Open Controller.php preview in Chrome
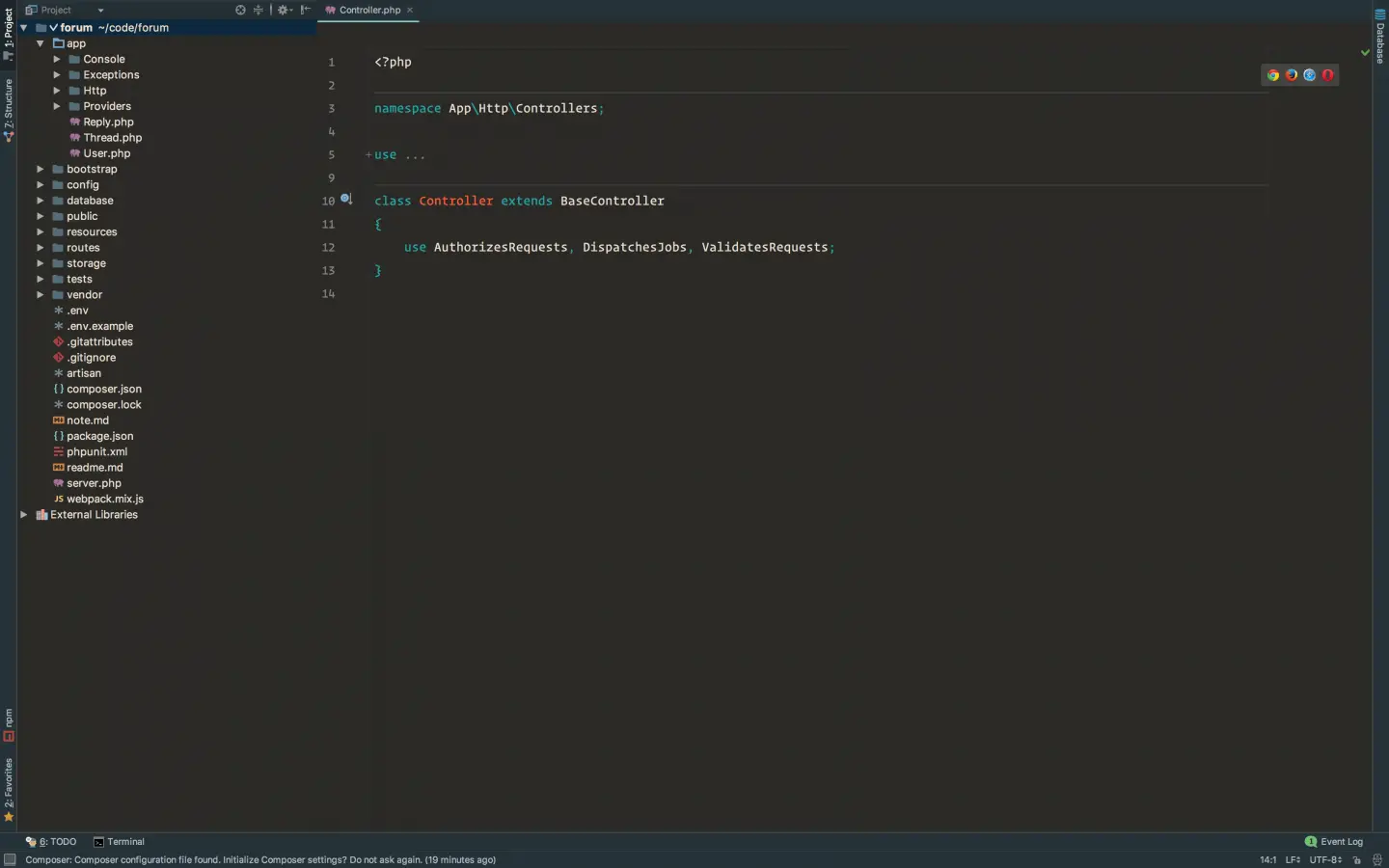Screen dimensions: 1389x868 (x=1273, y=75)
